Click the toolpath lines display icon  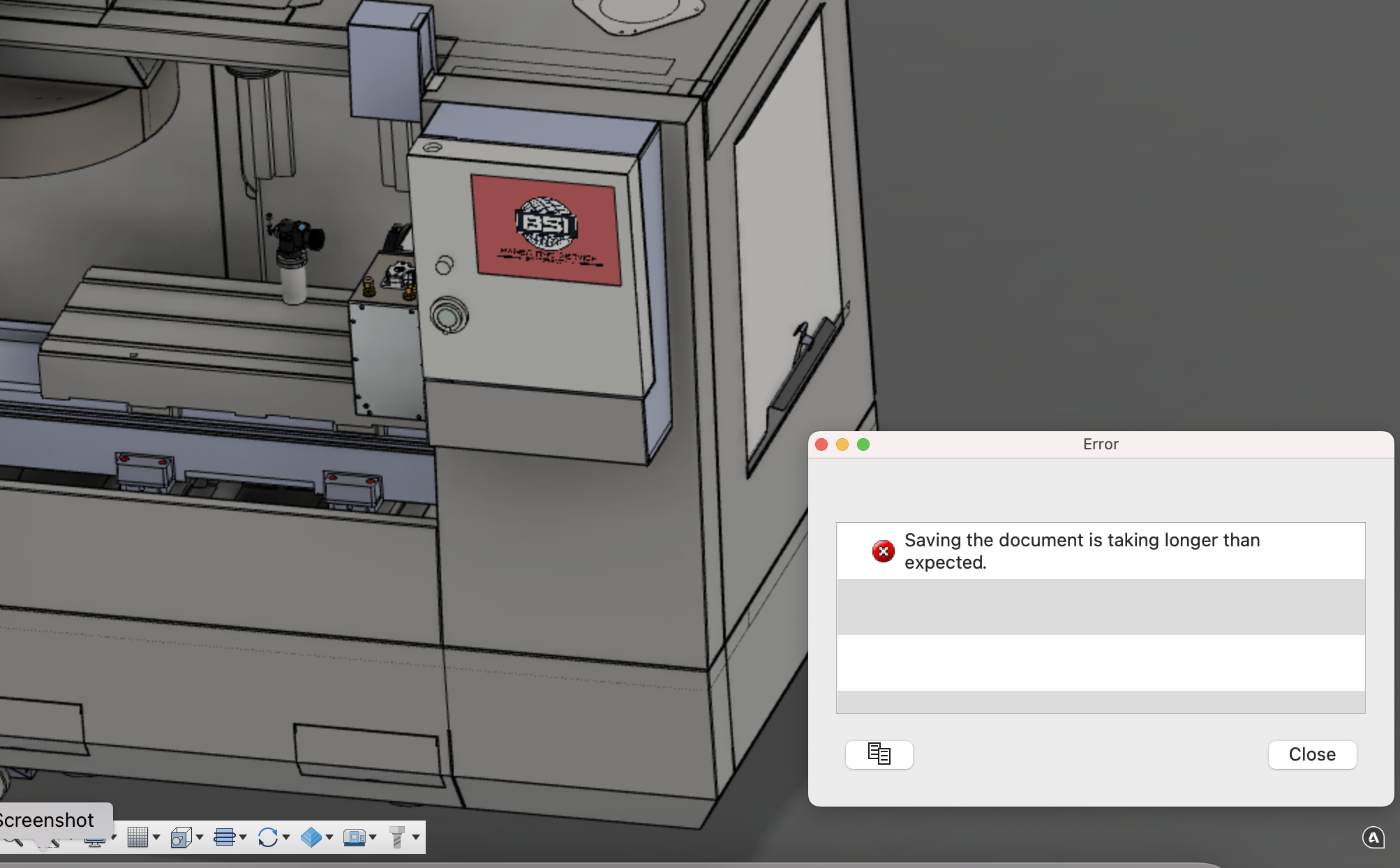tap(224, 837)
